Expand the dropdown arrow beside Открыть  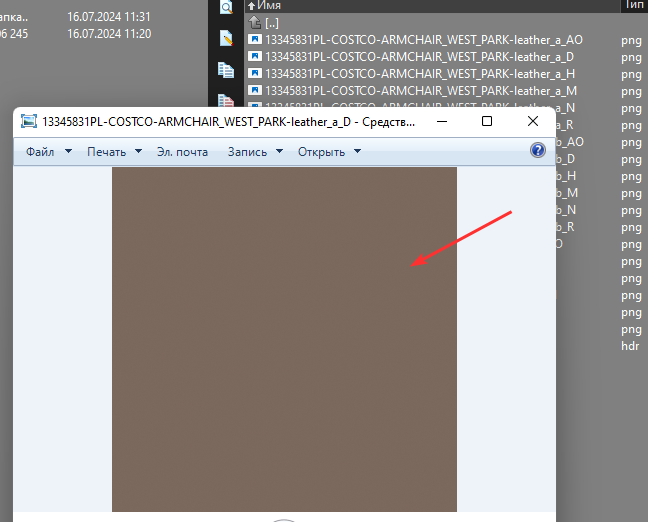click(x=357, y=151)
